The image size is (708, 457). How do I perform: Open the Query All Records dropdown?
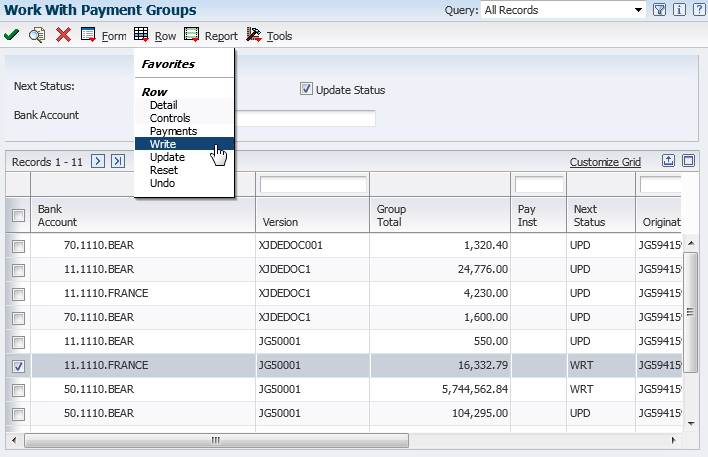[564, 10]
